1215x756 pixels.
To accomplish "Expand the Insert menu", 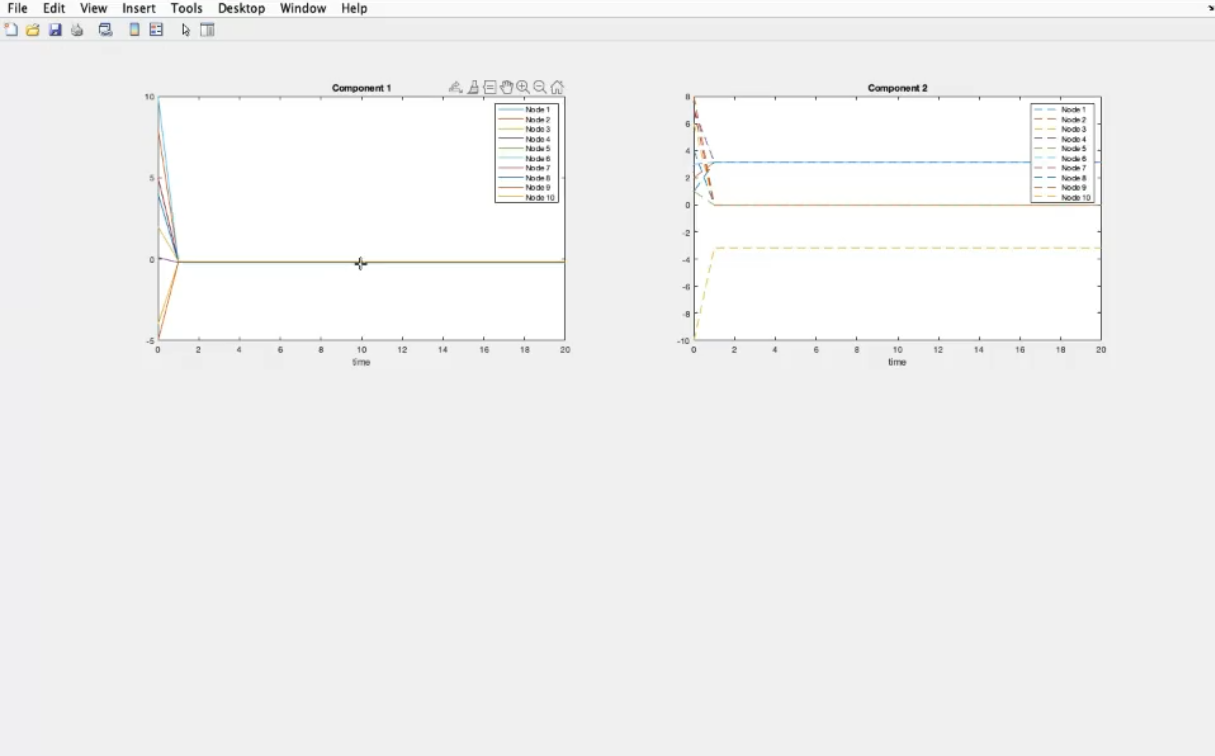I will tap(139, 8).
